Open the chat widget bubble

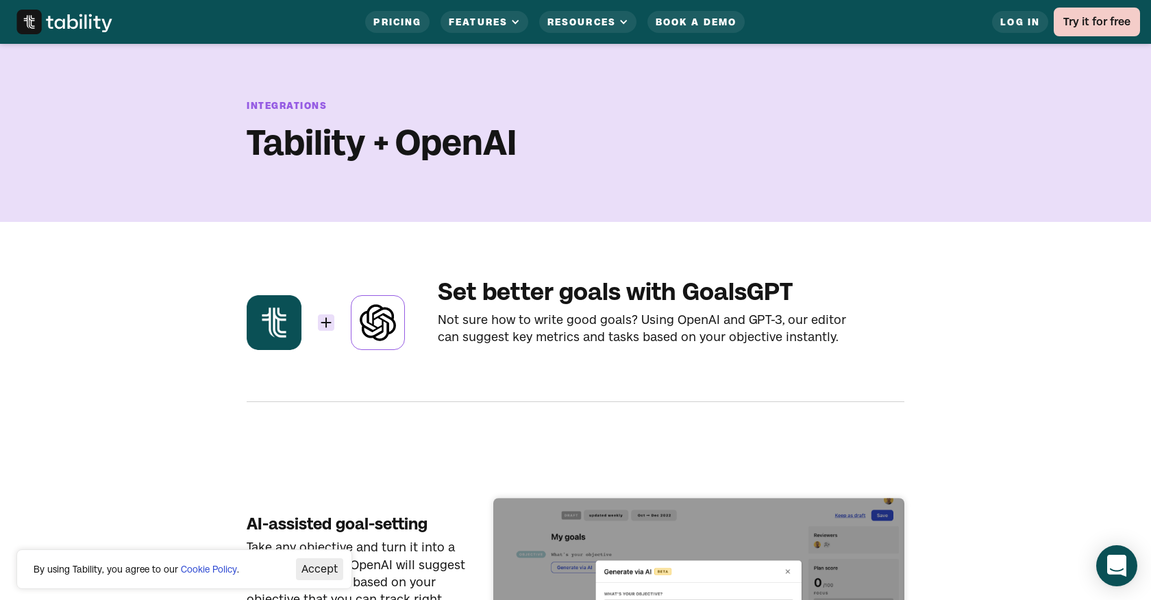1116,566
